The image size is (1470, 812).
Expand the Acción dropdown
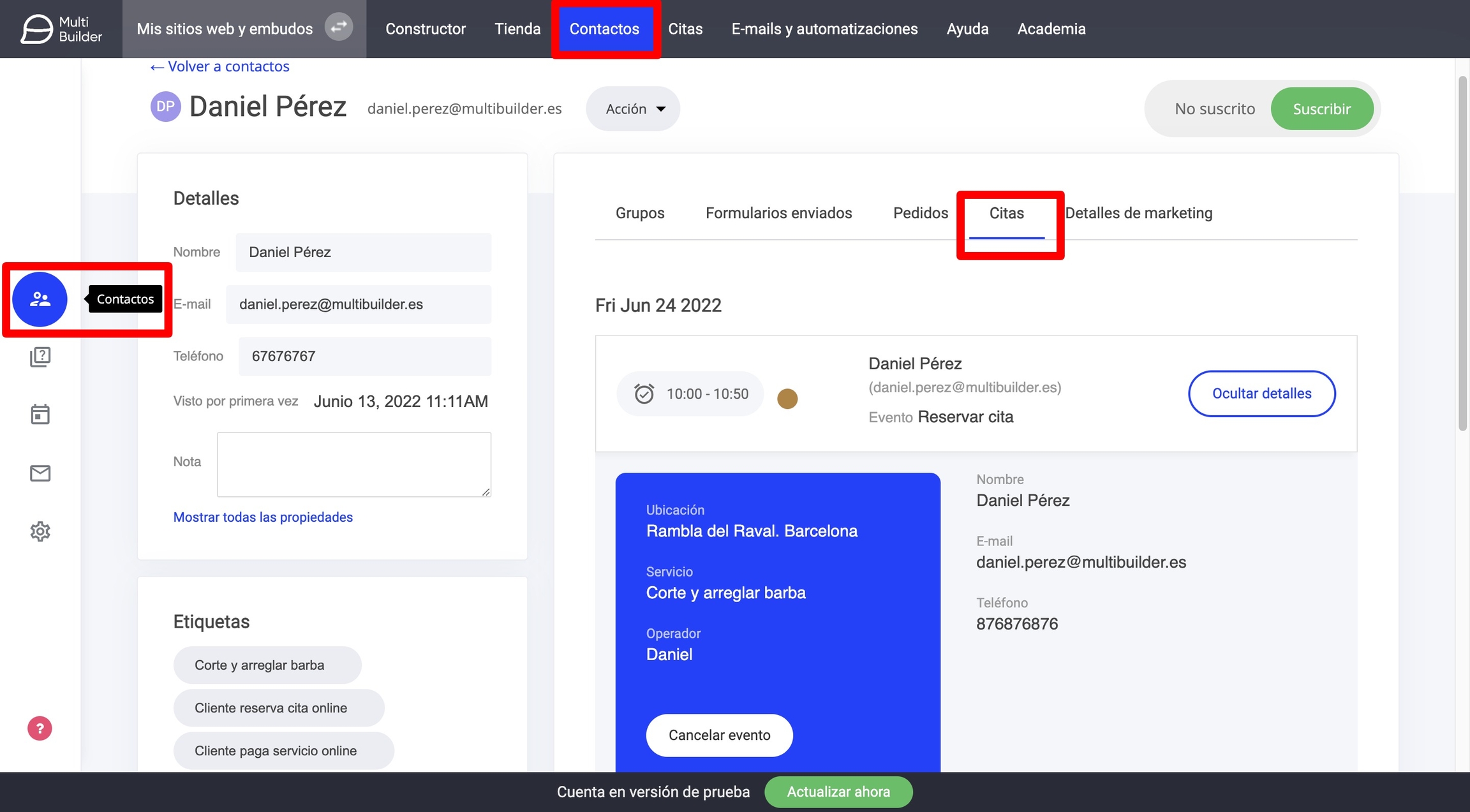click(x=633, y=109)
